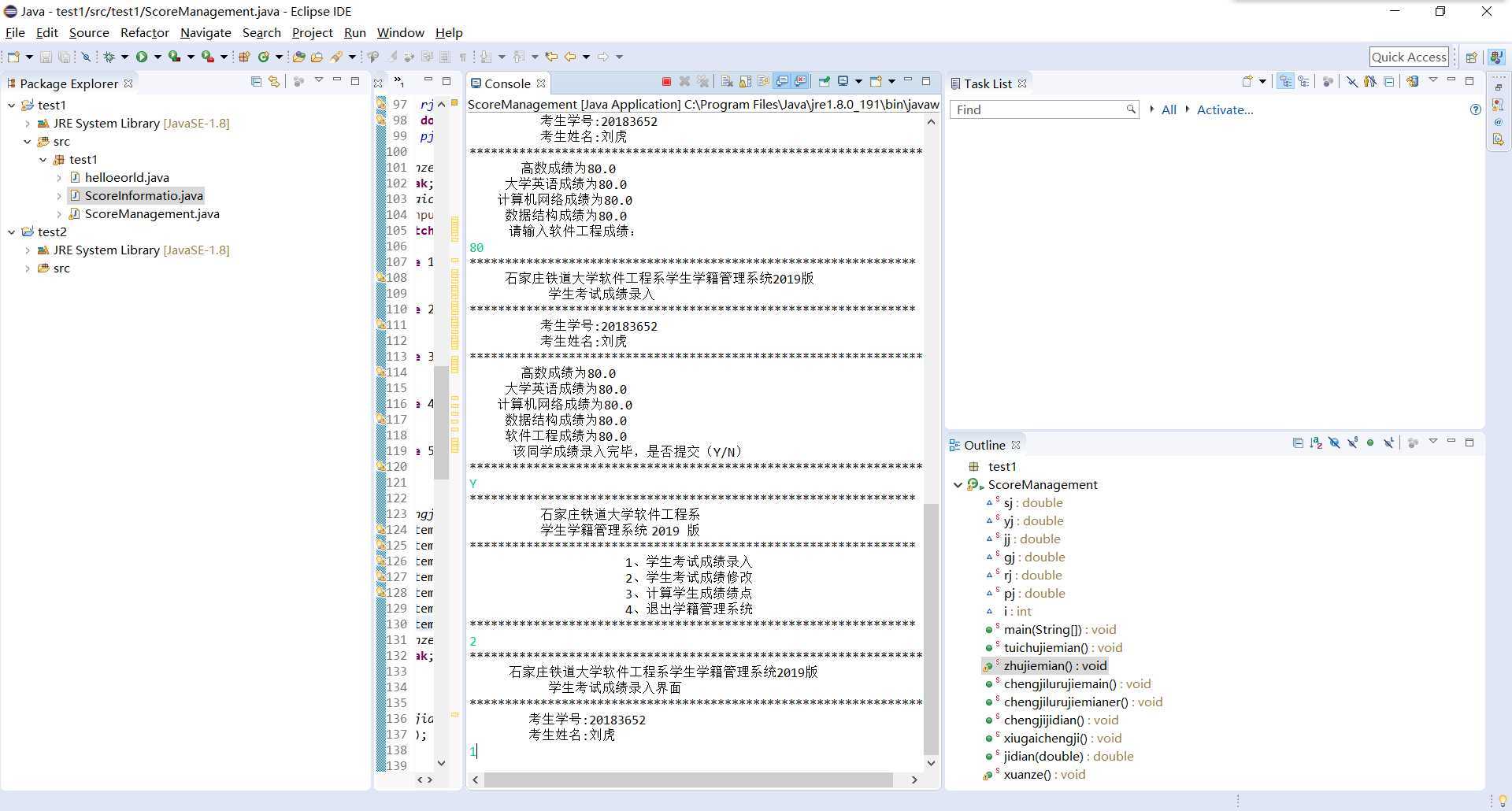Click the Open Type icon
Viewport: 1512px width, 811px height.
point(298,57)
